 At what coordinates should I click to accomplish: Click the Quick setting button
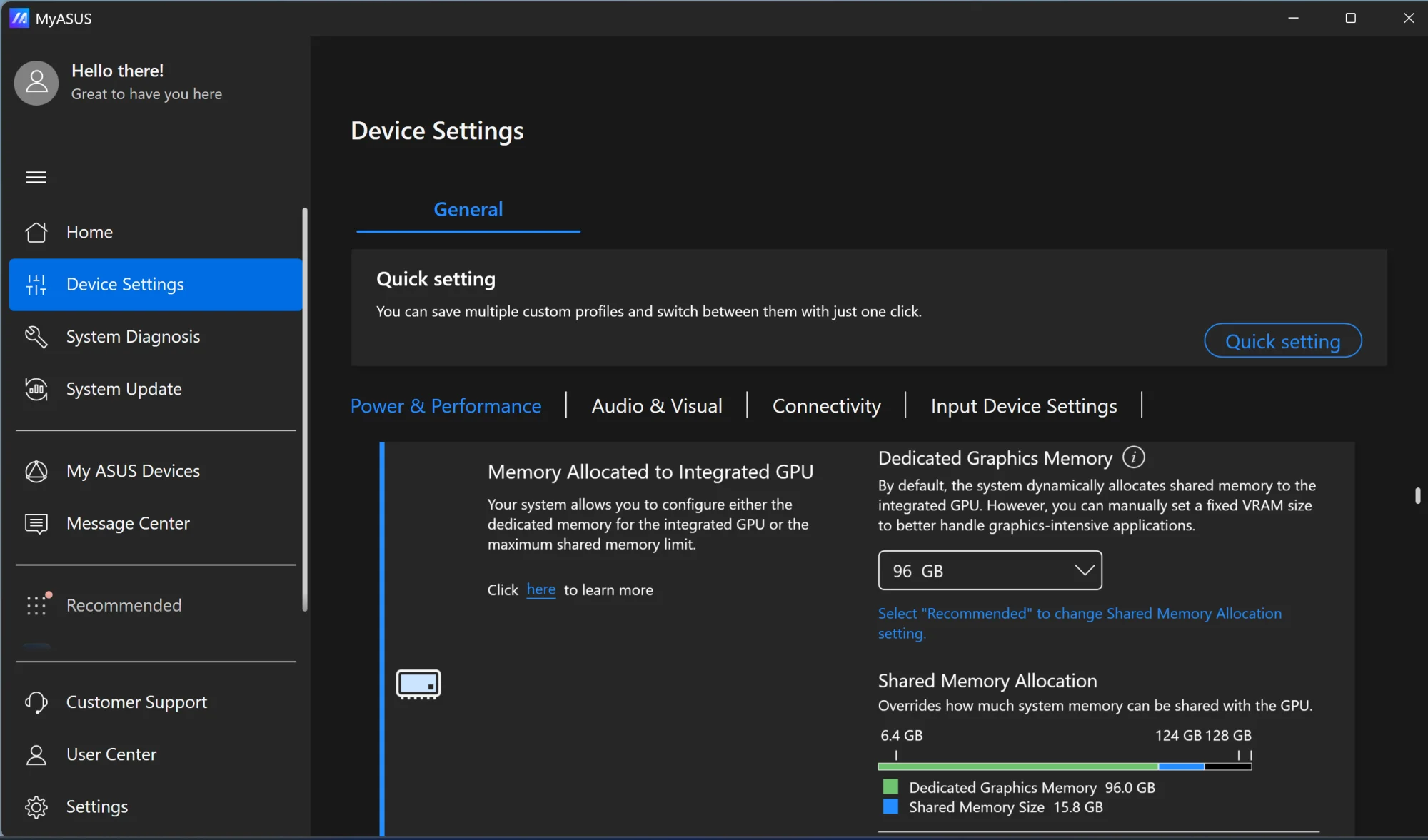[1282, 341]
